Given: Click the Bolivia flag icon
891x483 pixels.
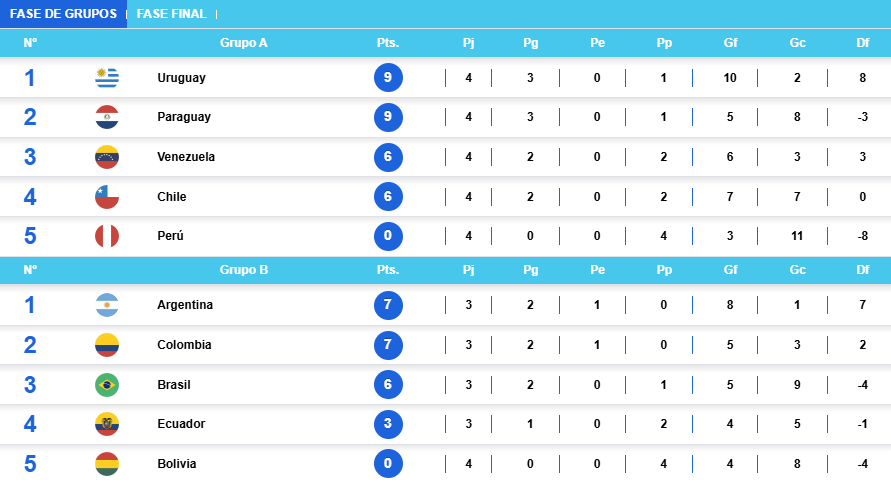Looking at the screenshot, I should 107,464.
